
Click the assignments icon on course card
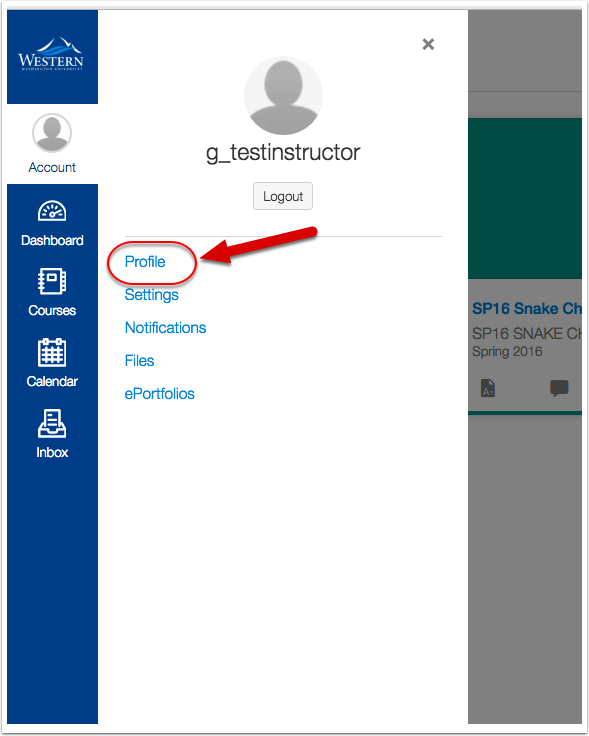click(488, 388)
